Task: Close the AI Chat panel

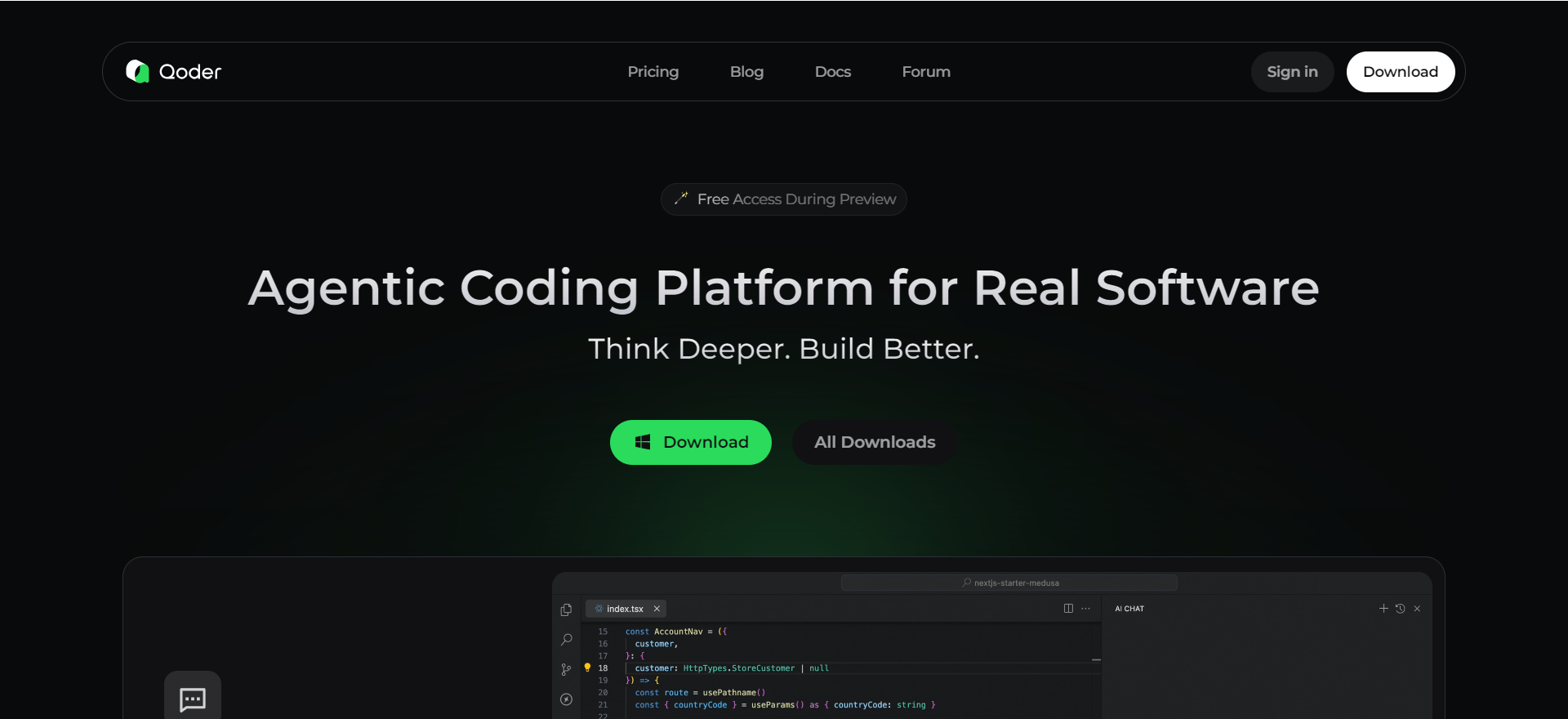Action: [1417, 609]
